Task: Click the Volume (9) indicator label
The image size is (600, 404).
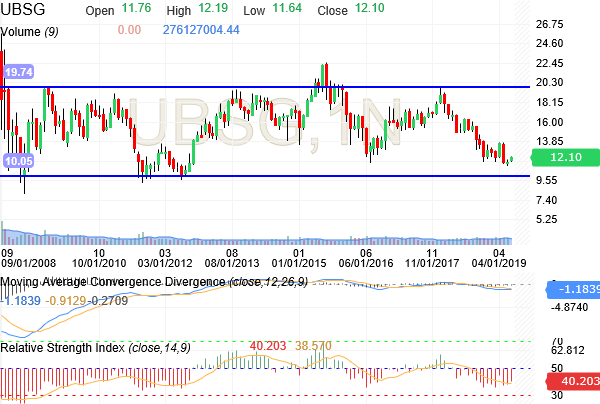Action: point(29,31)
